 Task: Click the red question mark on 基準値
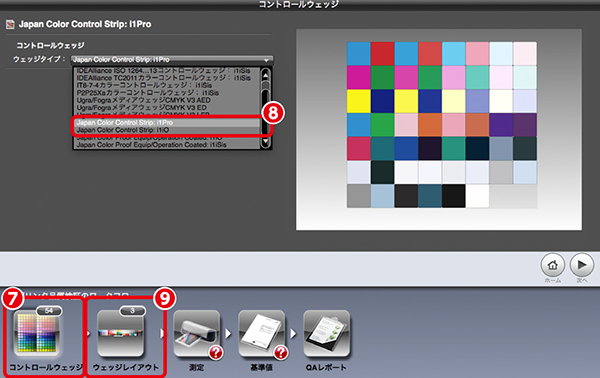click(281, 352)
